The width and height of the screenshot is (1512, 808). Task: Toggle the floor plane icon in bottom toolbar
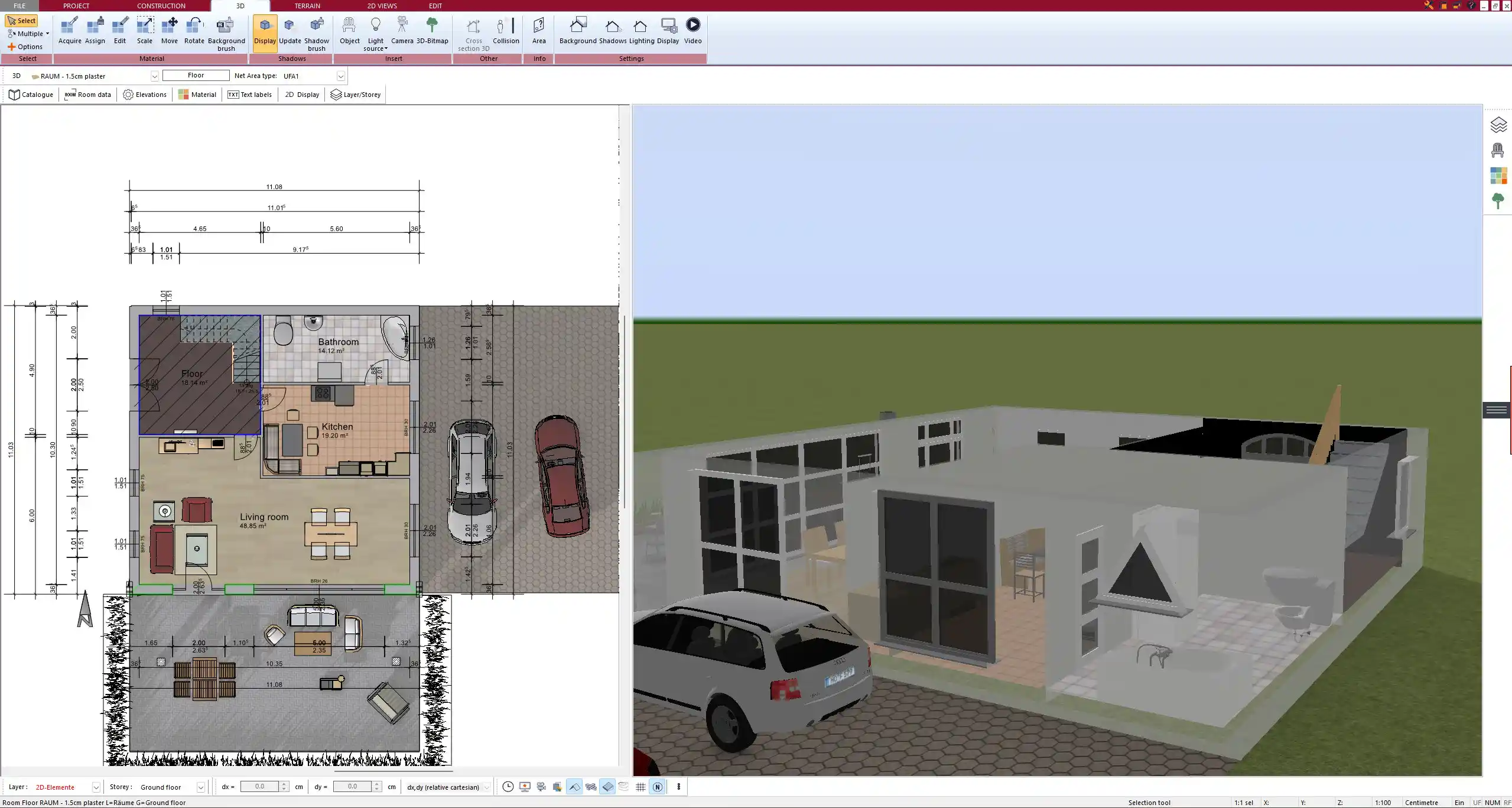pos(607,787)
